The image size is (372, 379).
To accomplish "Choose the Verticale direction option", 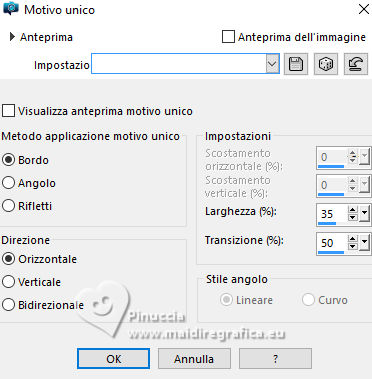I will pyautogui.click(x=8, y=282).
